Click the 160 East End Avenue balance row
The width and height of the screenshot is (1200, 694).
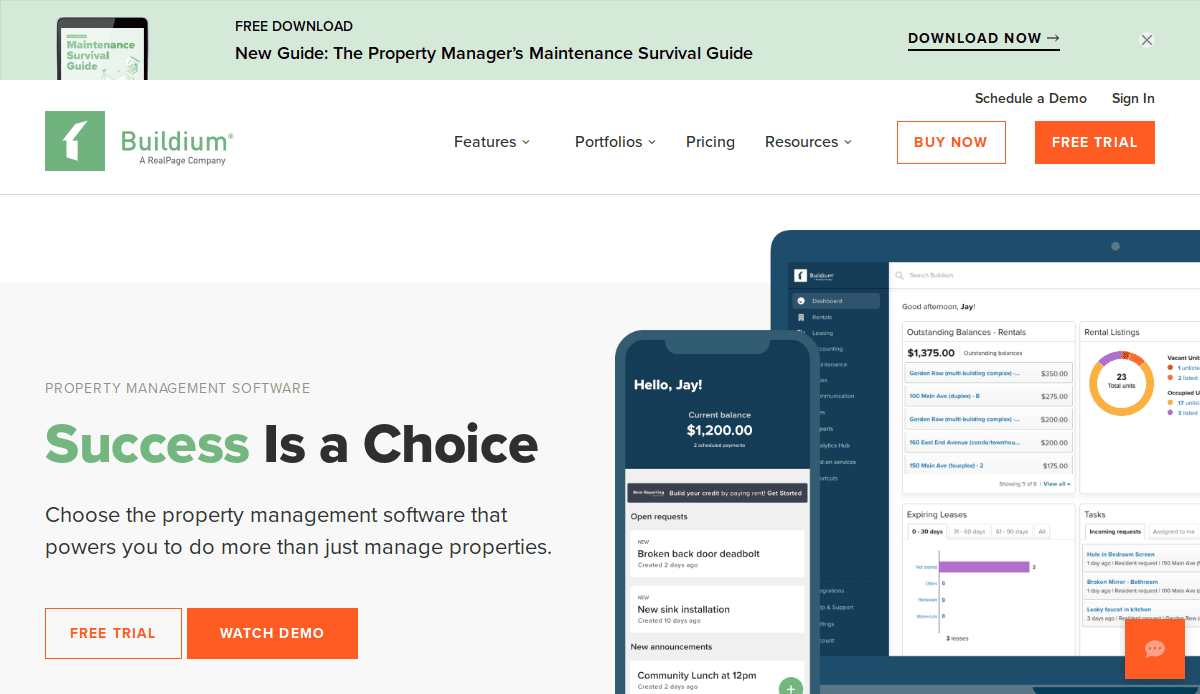tap(988, 442)
